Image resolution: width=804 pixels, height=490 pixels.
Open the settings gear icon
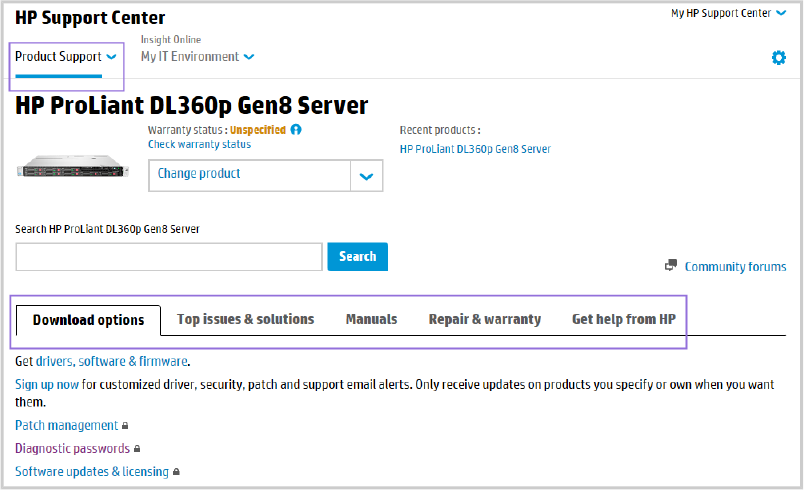point(778,57)
